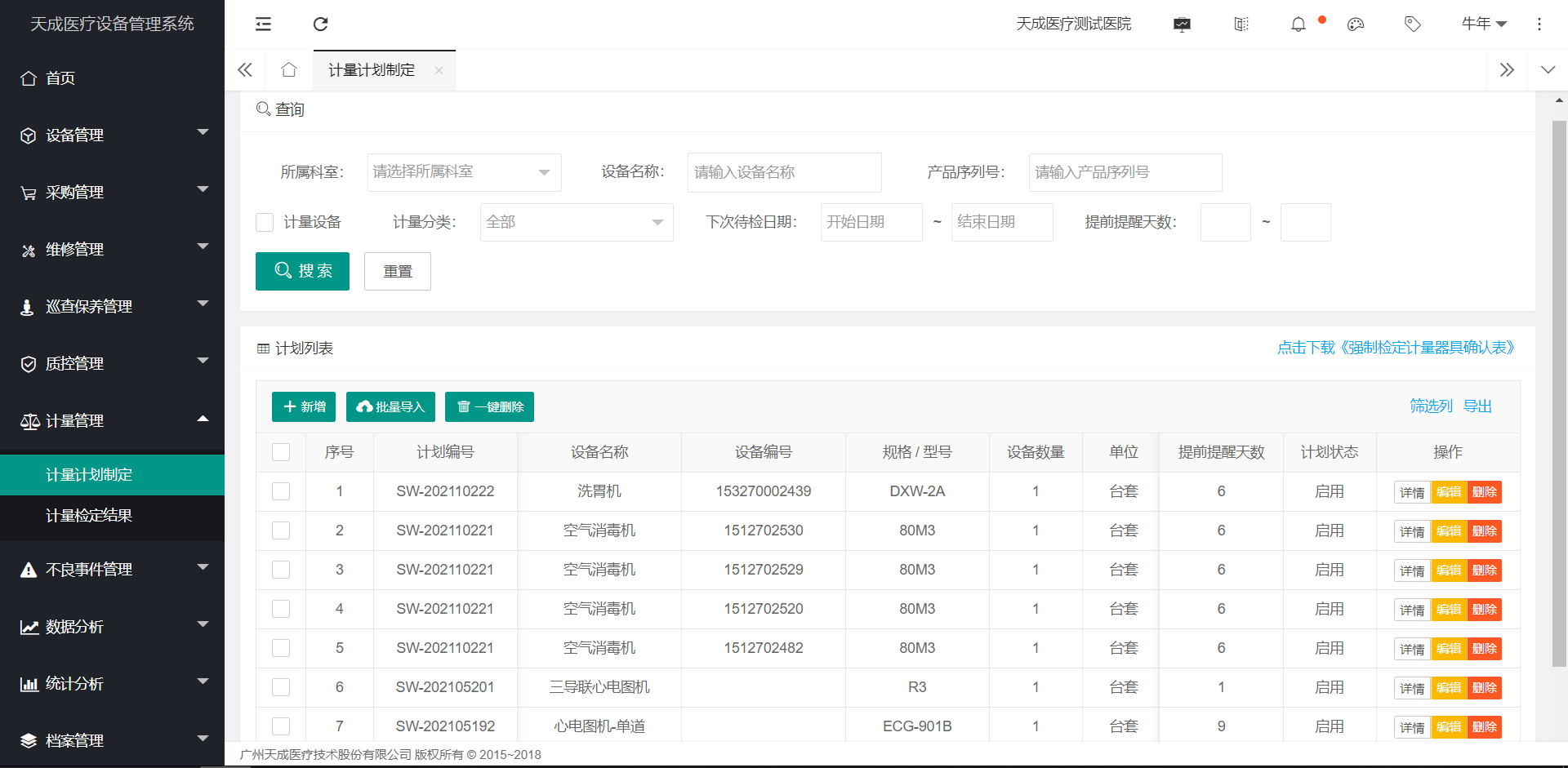
Task: Expand the 设备管理 menu
Action: click(203, 132)
